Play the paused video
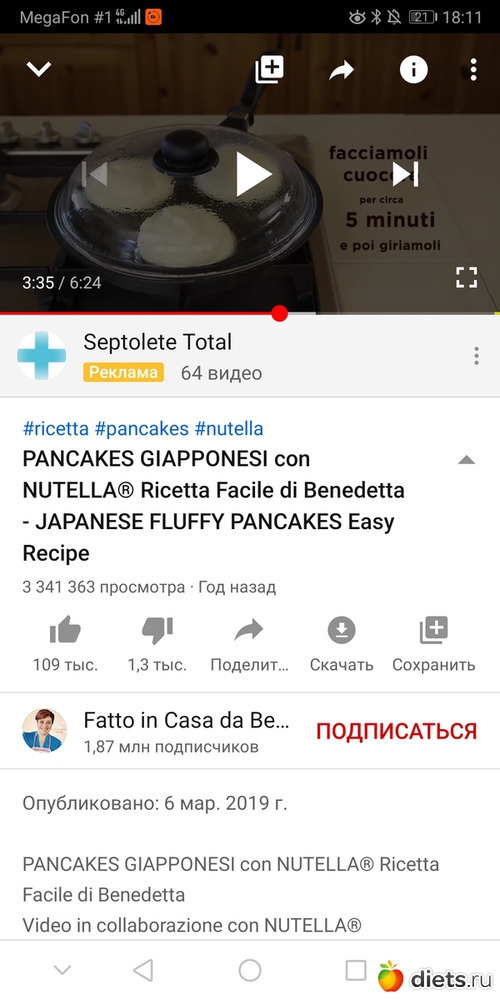Viewport: 500px width, 1000px height. click(253, 174)
